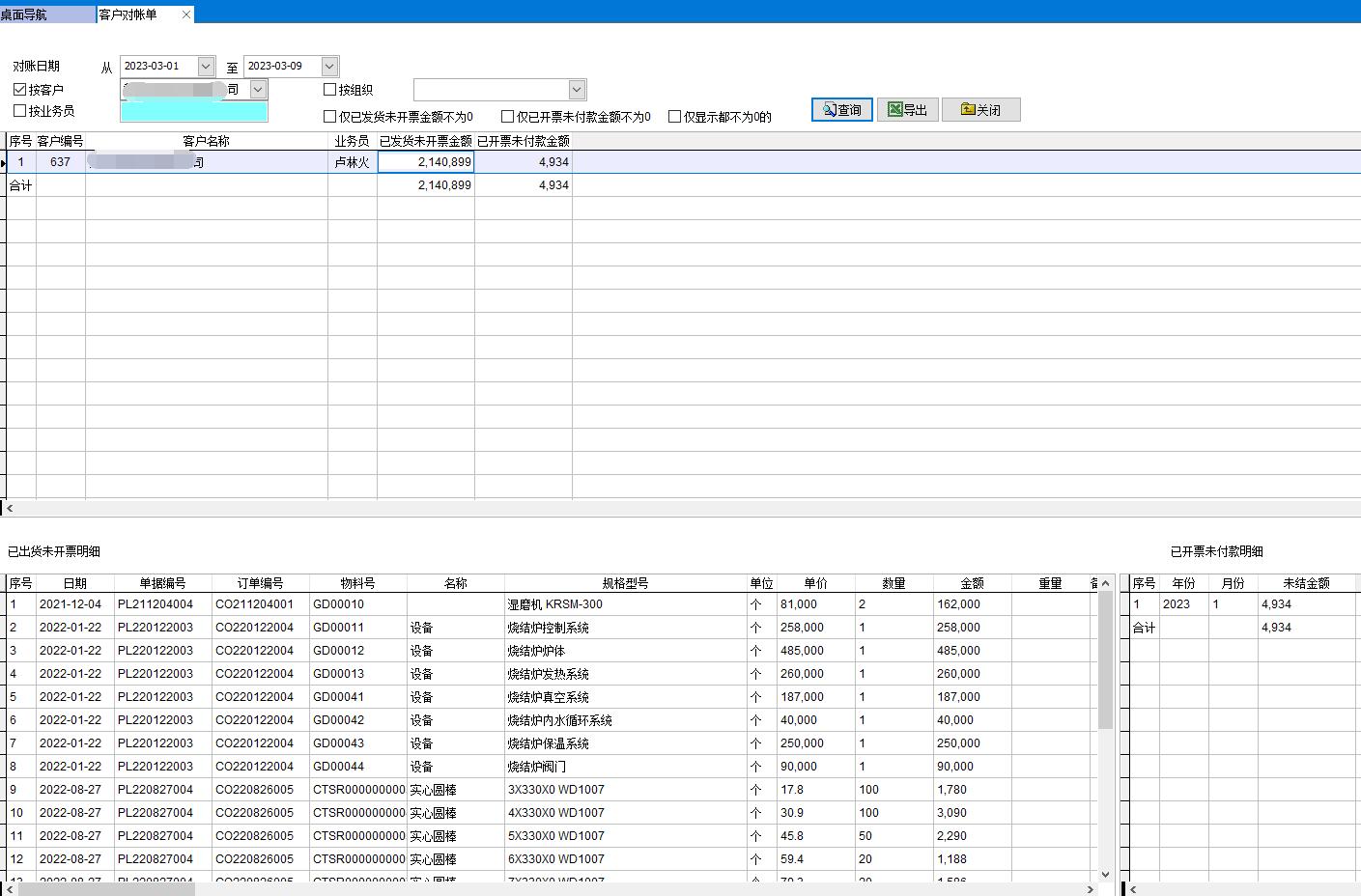Click the magnifier icon on 查询 button
The image size is (1361, 896).
point(828,110)
